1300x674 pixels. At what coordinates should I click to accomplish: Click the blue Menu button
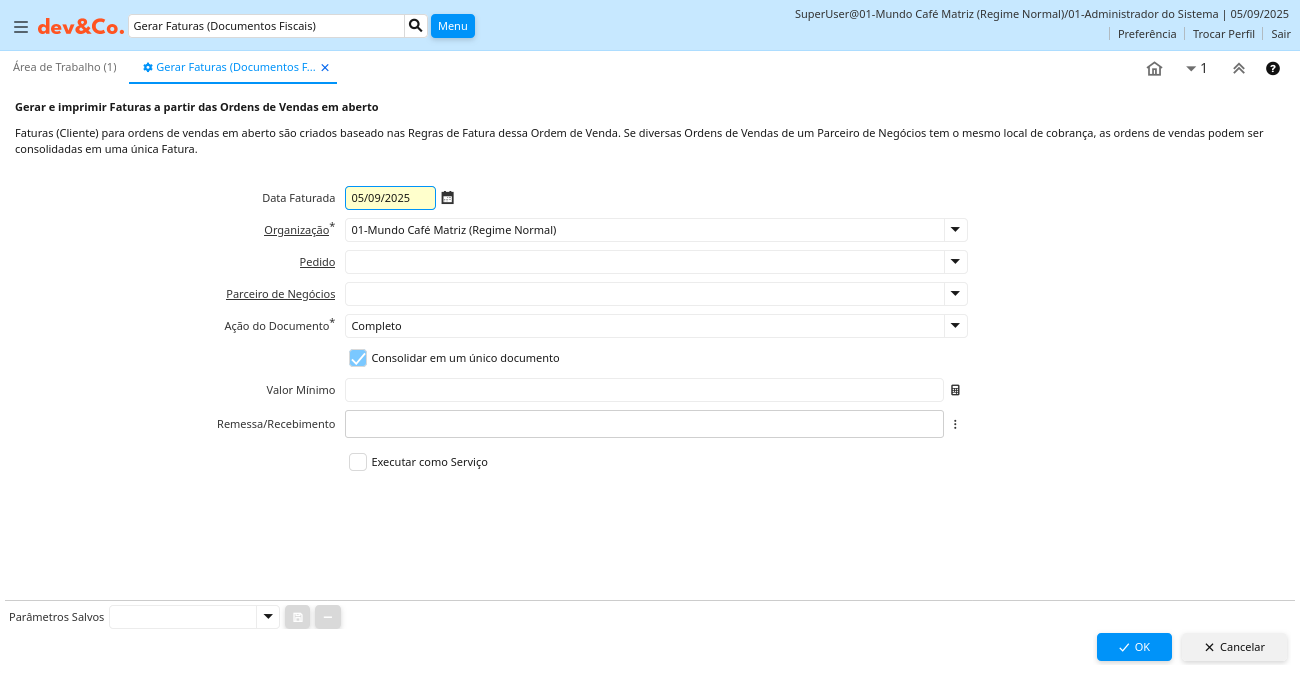click(x=452, y=26)
